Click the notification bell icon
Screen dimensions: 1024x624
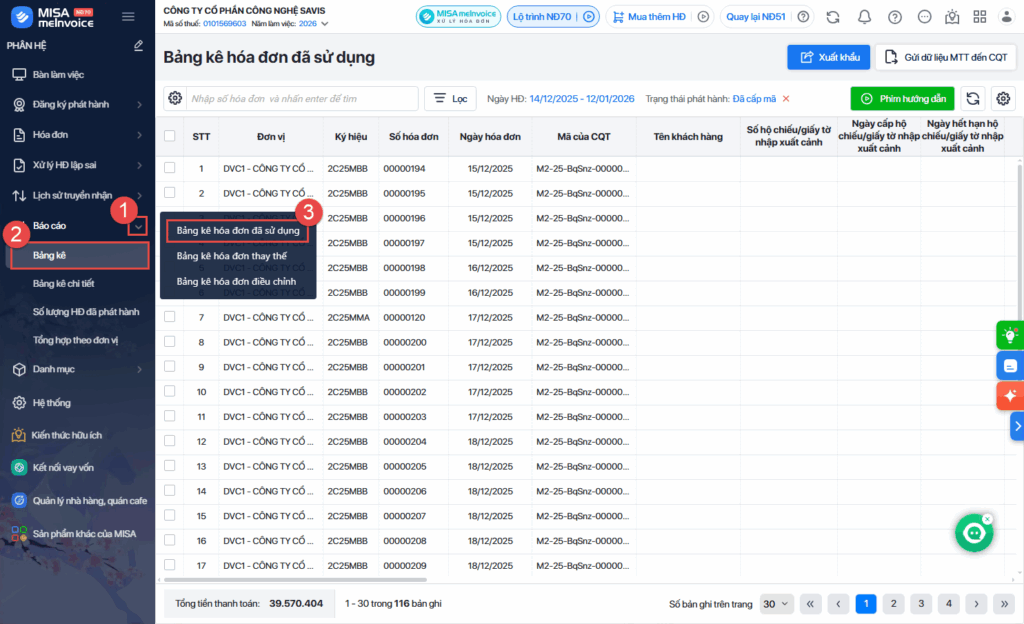click(864, 17)
